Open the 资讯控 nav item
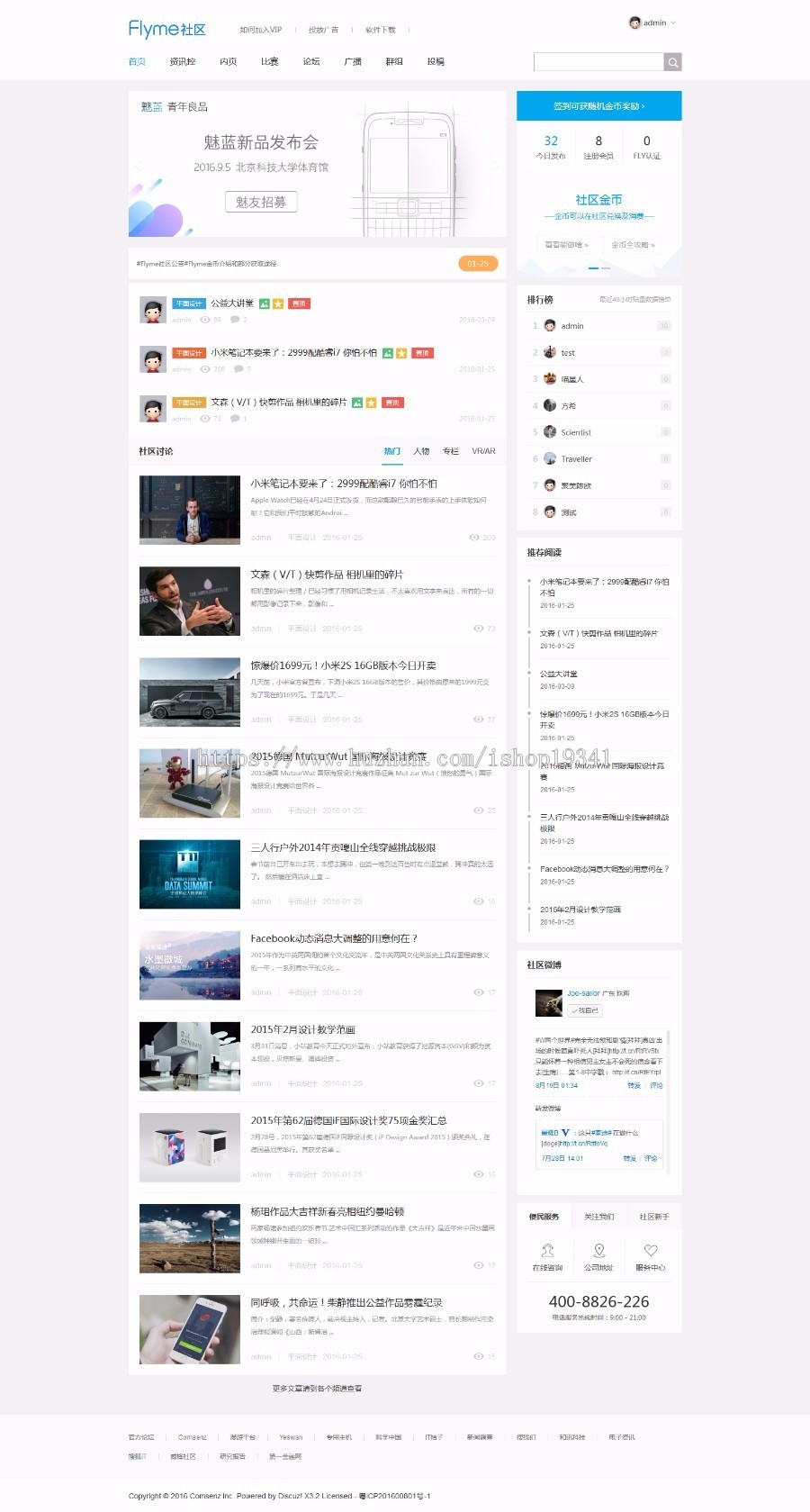 click(x=183, y=62)
